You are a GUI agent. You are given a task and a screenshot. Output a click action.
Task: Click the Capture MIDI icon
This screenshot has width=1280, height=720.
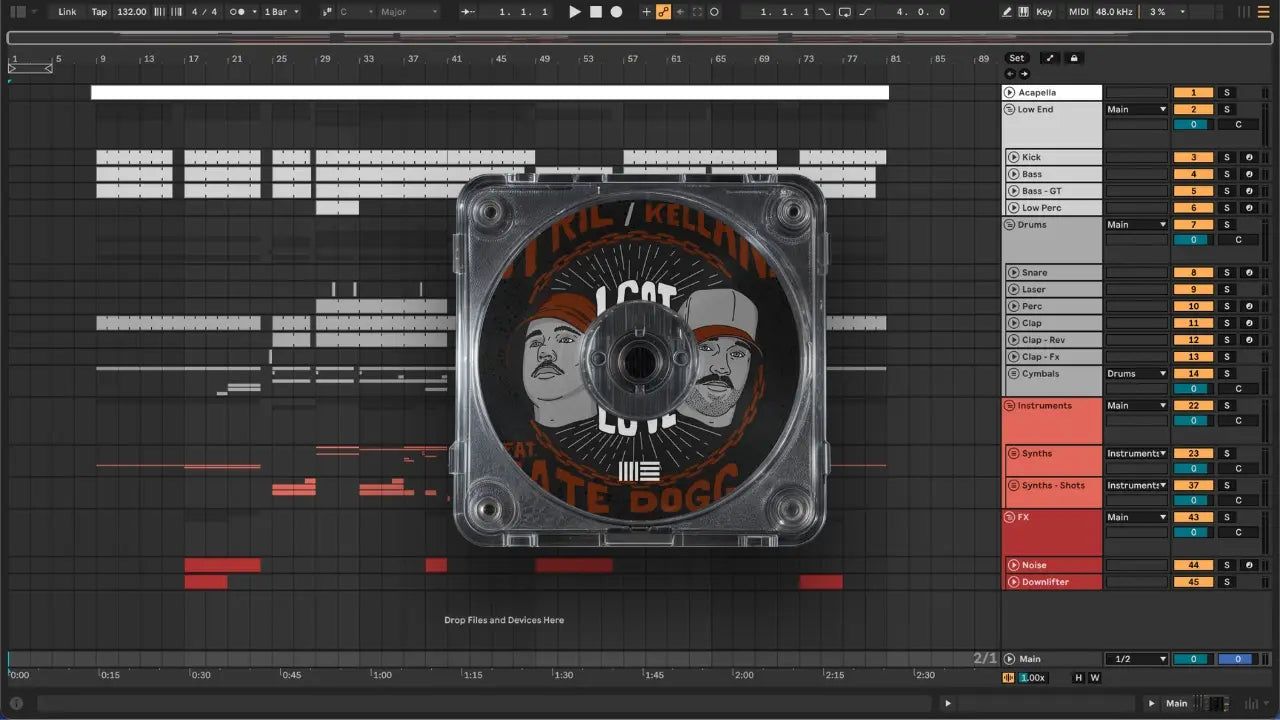tap(697, 12)
